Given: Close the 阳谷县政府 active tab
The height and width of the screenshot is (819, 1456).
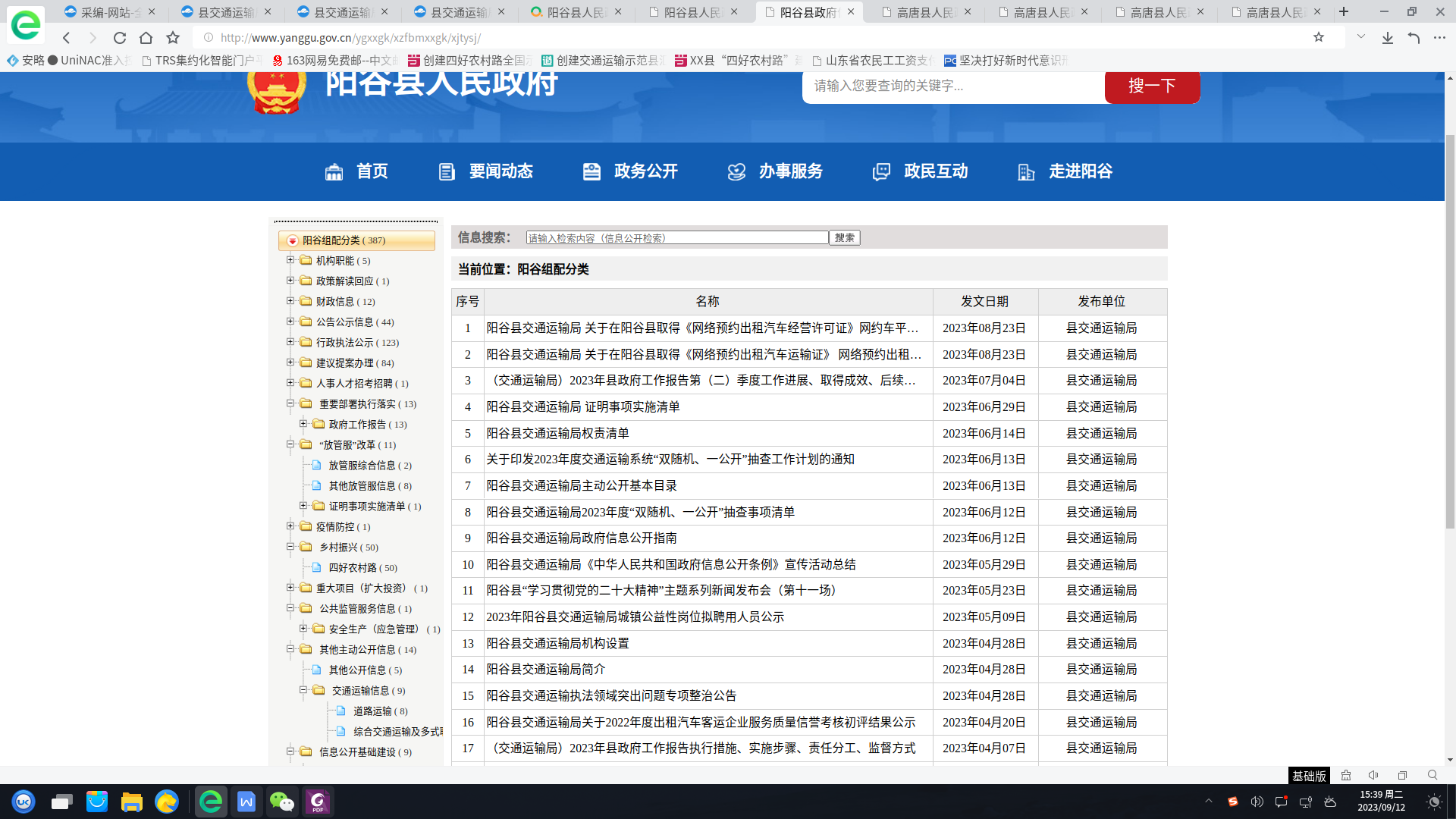Looking at the screenshot, I should click(x=851, y=12).
